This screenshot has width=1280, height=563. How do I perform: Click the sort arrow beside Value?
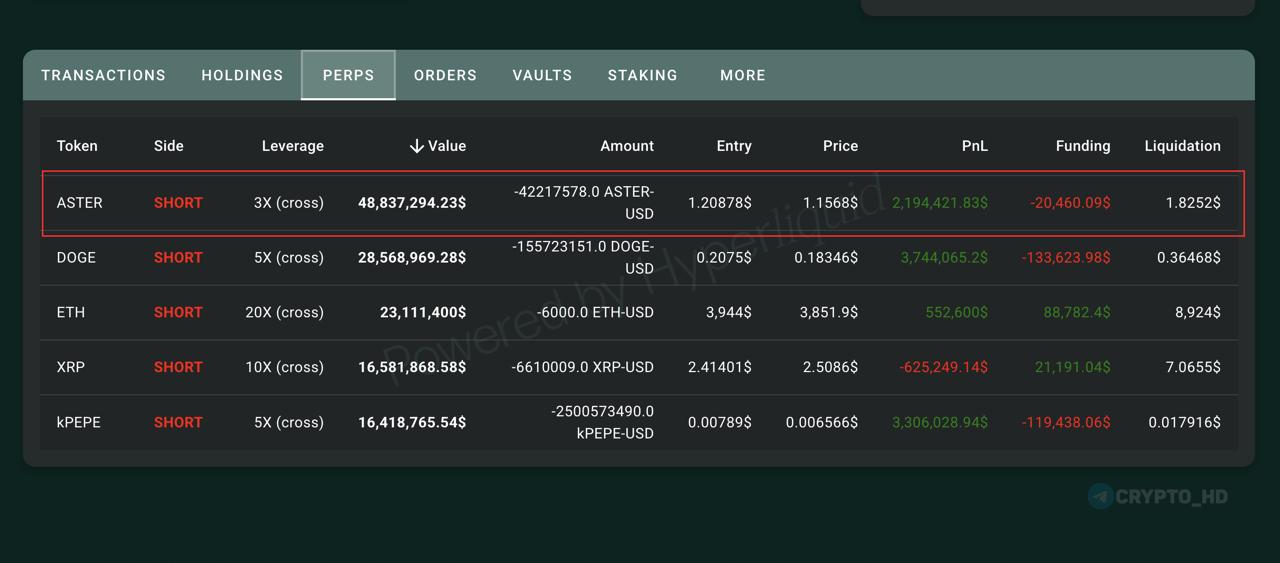coord(417,146)
